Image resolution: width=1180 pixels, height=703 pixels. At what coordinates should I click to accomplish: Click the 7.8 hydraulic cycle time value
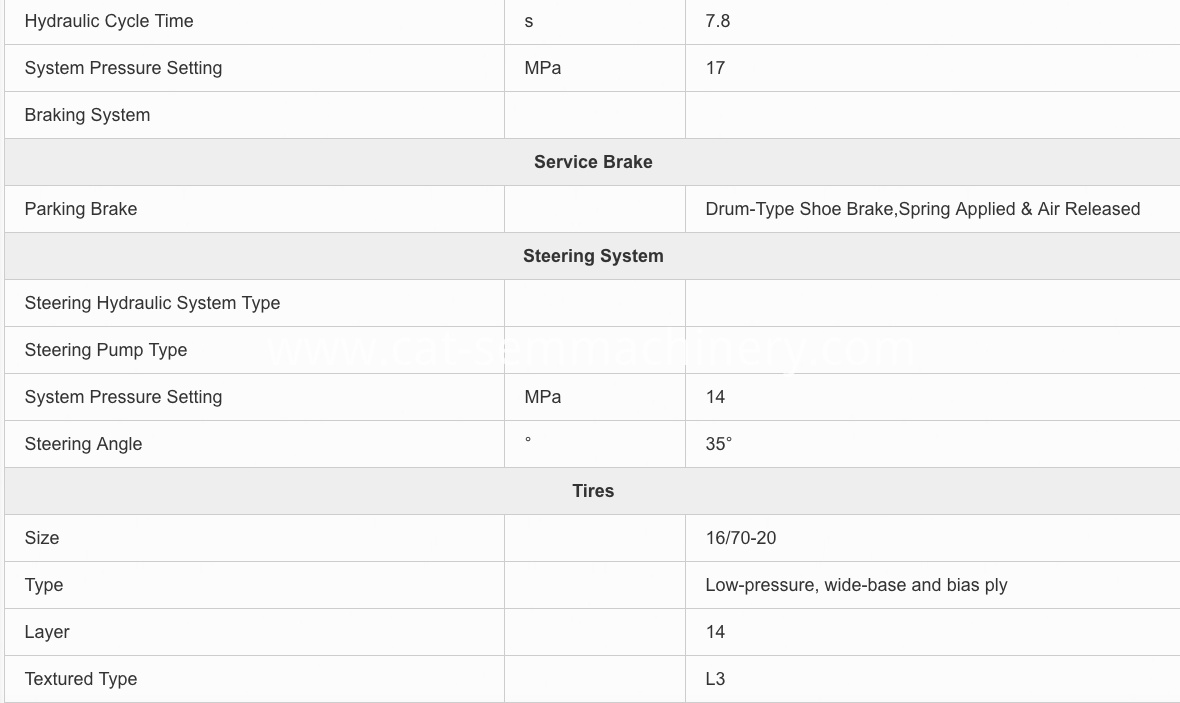[718, 21]
